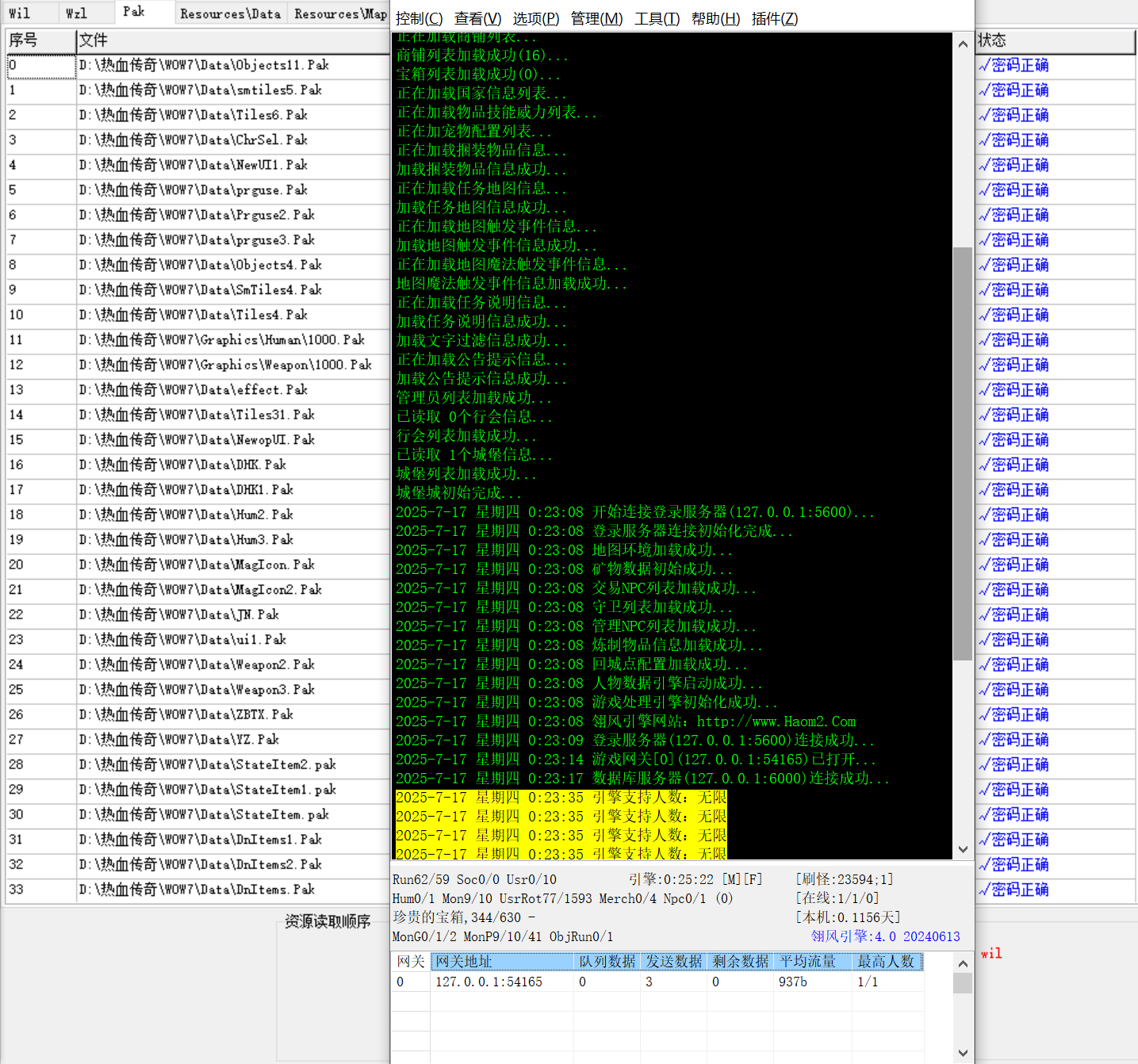Click log line 游戏网关[0] 已打开
This screenshot has height=1064, width=1138.
click(636, 760)
